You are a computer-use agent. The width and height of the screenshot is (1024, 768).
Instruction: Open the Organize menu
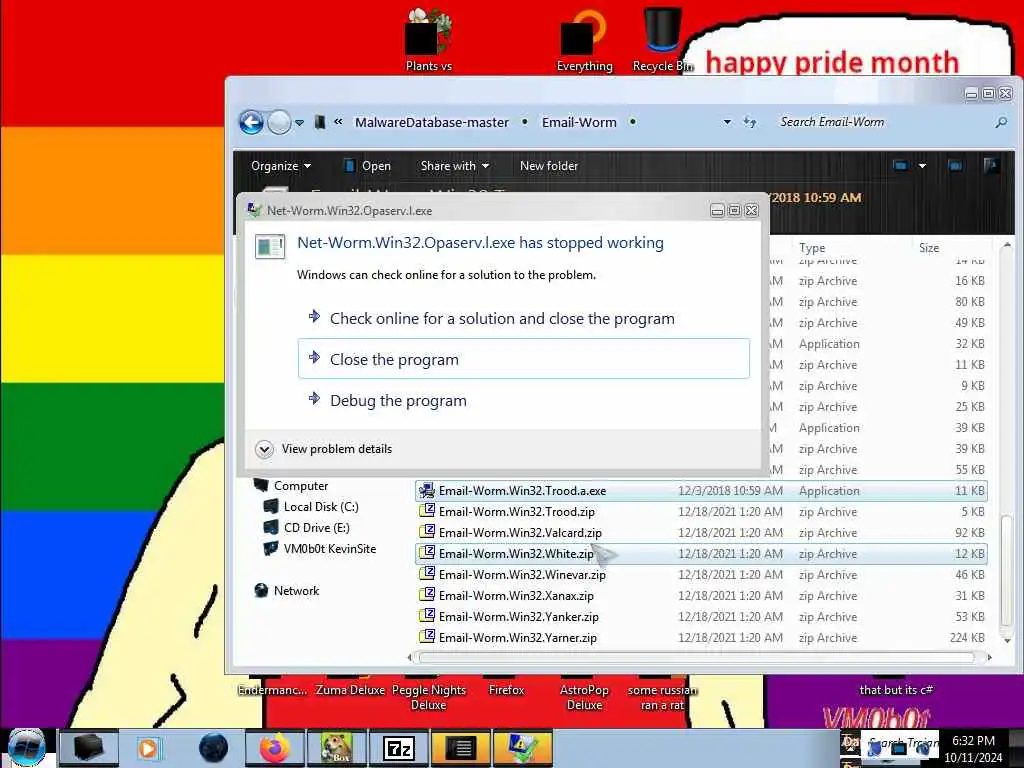coord(281,166)
